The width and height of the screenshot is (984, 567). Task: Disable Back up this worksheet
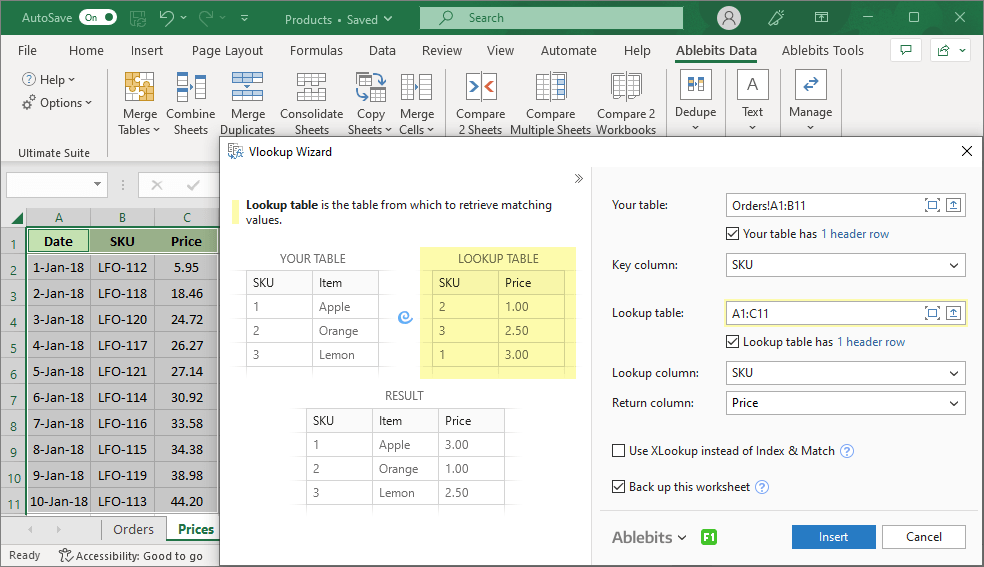coord(619,487)
